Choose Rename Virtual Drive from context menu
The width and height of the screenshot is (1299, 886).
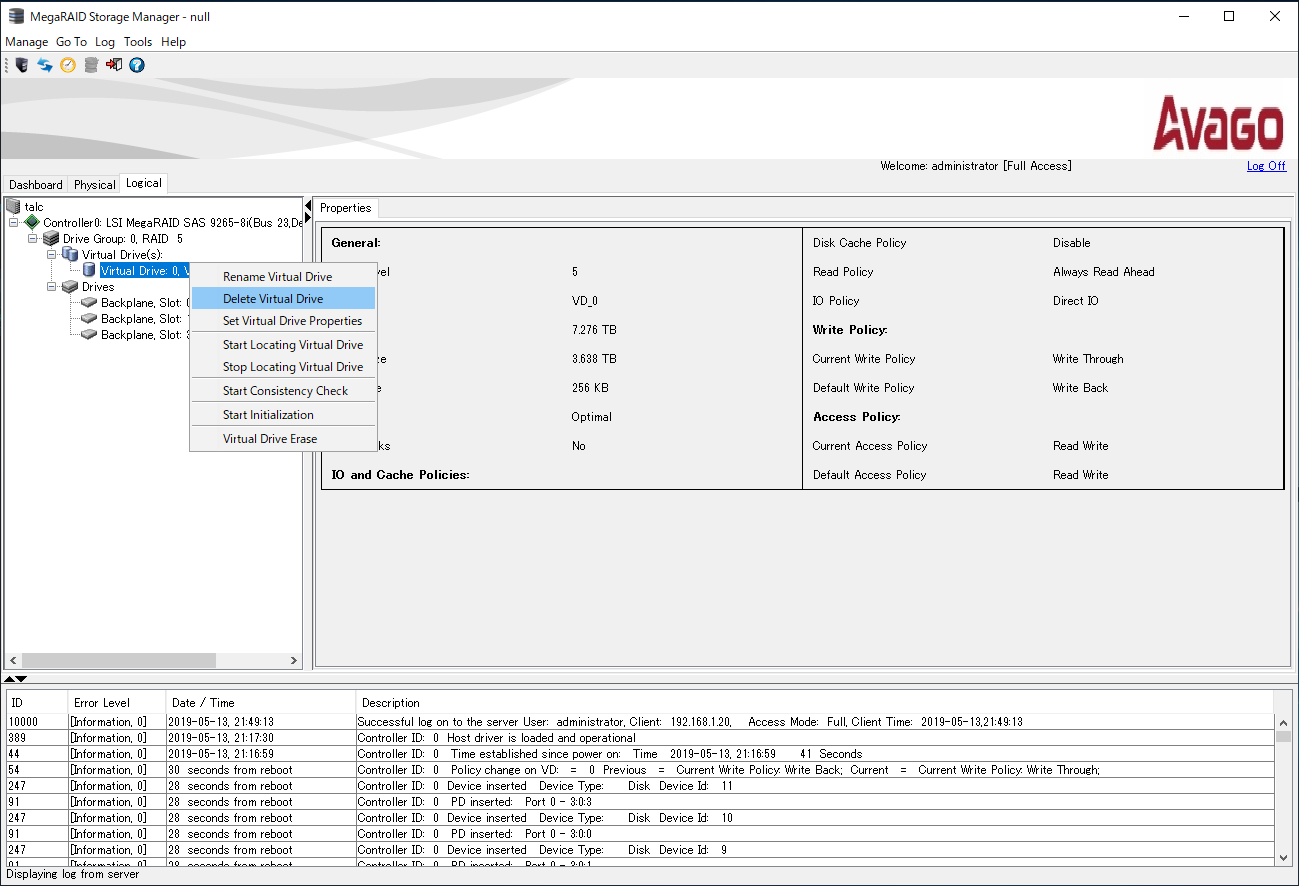coord(283,277)
